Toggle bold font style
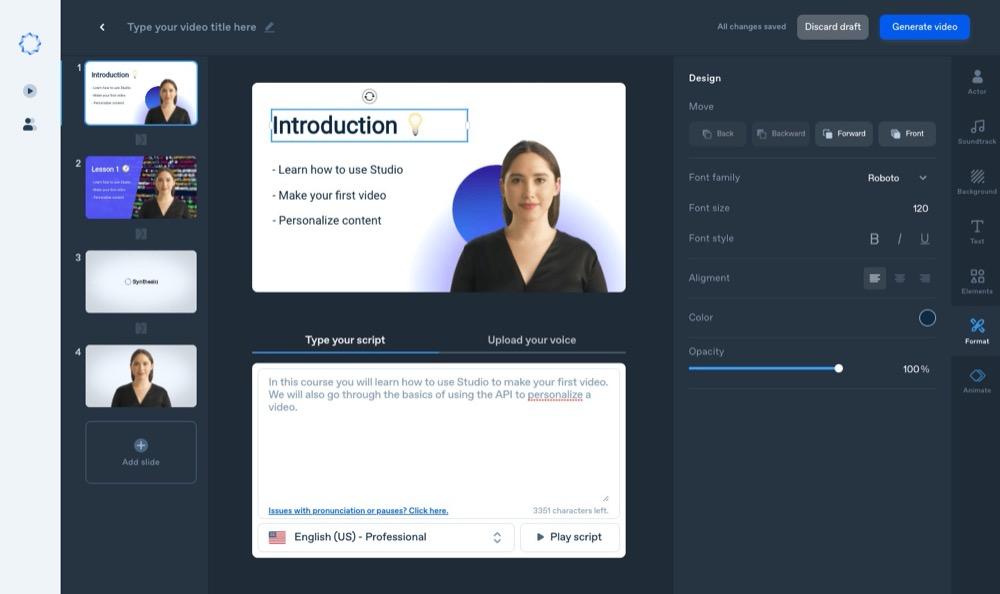Viewport: 1000px width, 594px height. [874, 238]
